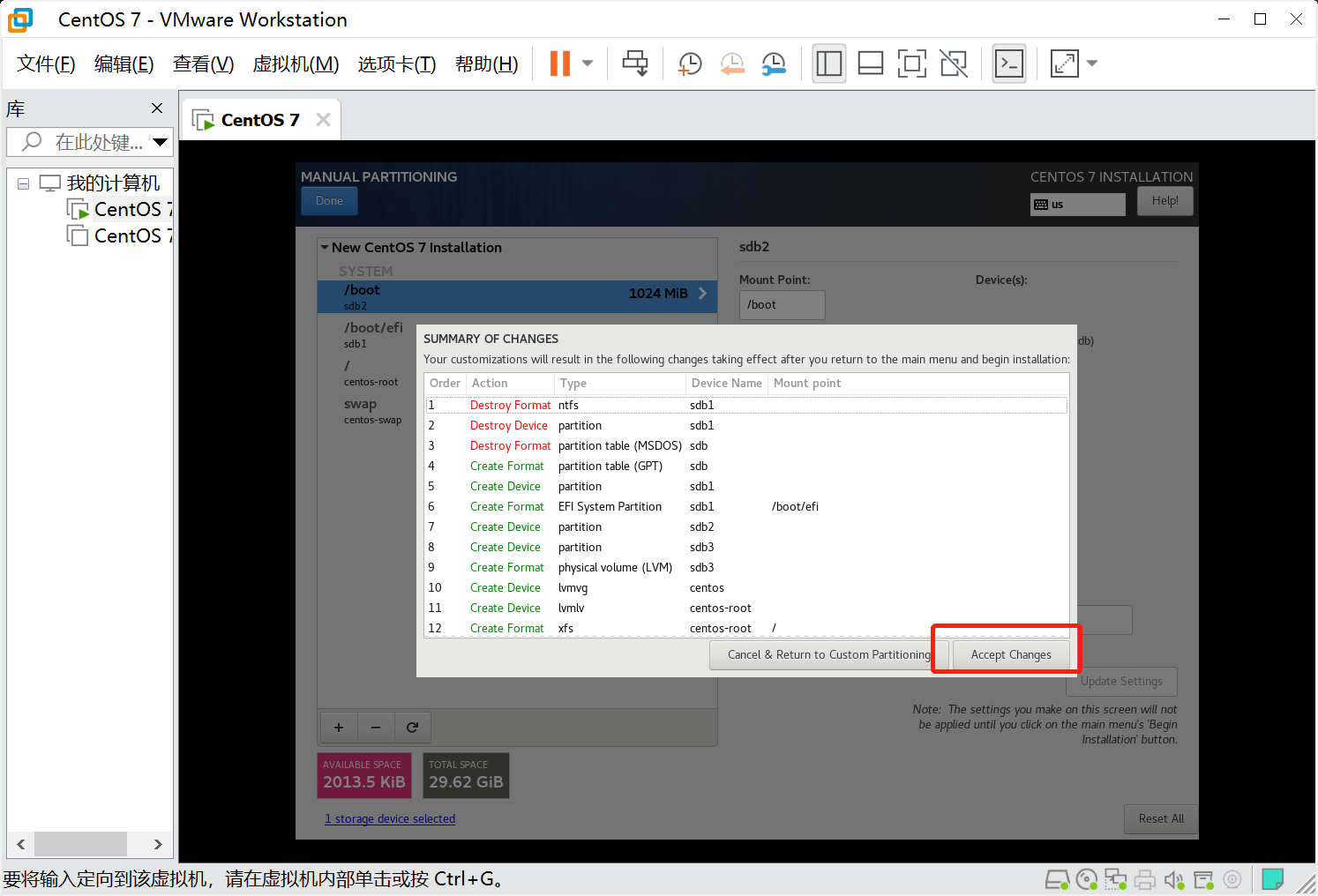Click the Update Settings button
Screen dimensions: 1318x896
(1121, 682)
